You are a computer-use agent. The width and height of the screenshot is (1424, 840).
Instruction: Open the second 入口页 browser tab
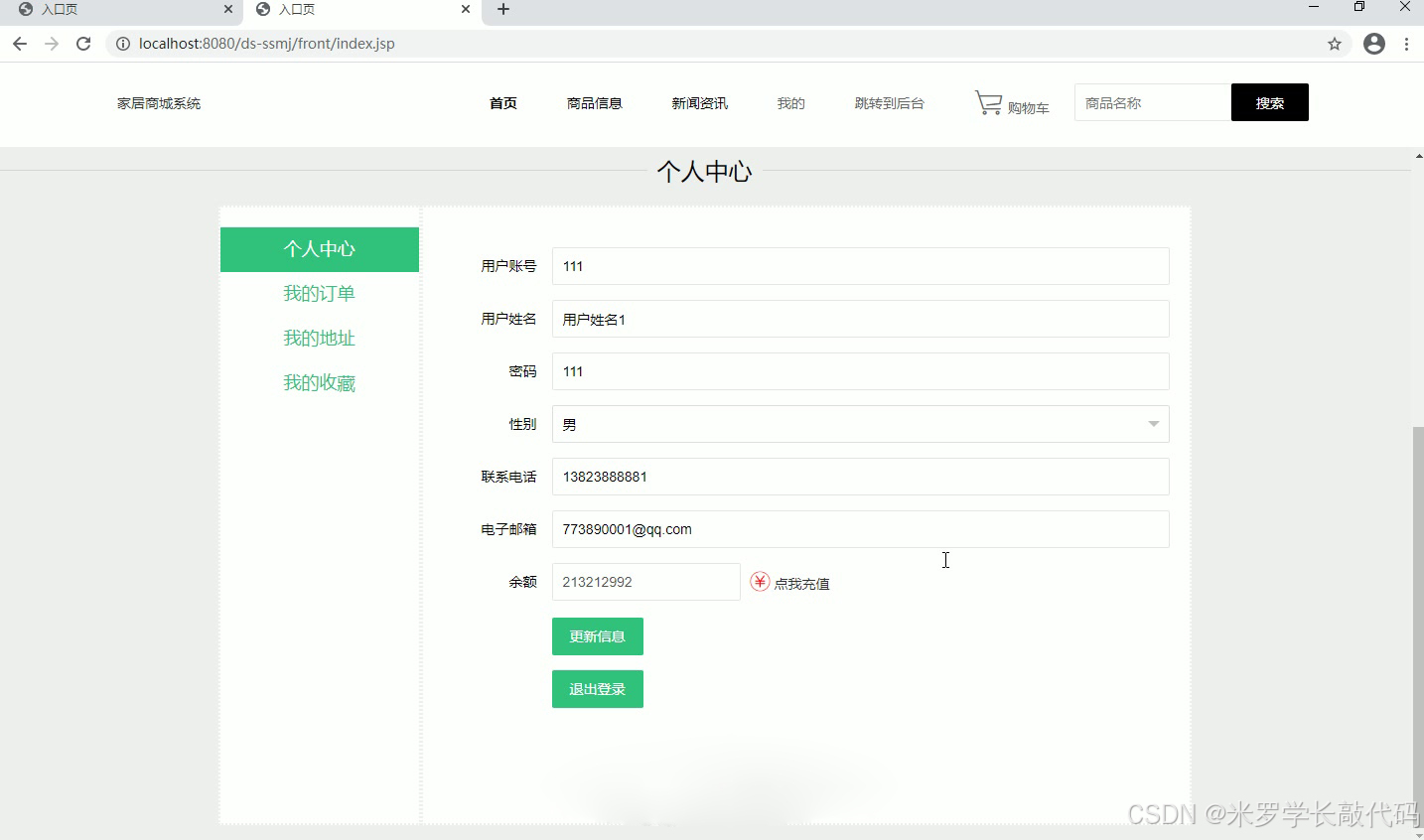coord(298,10)
